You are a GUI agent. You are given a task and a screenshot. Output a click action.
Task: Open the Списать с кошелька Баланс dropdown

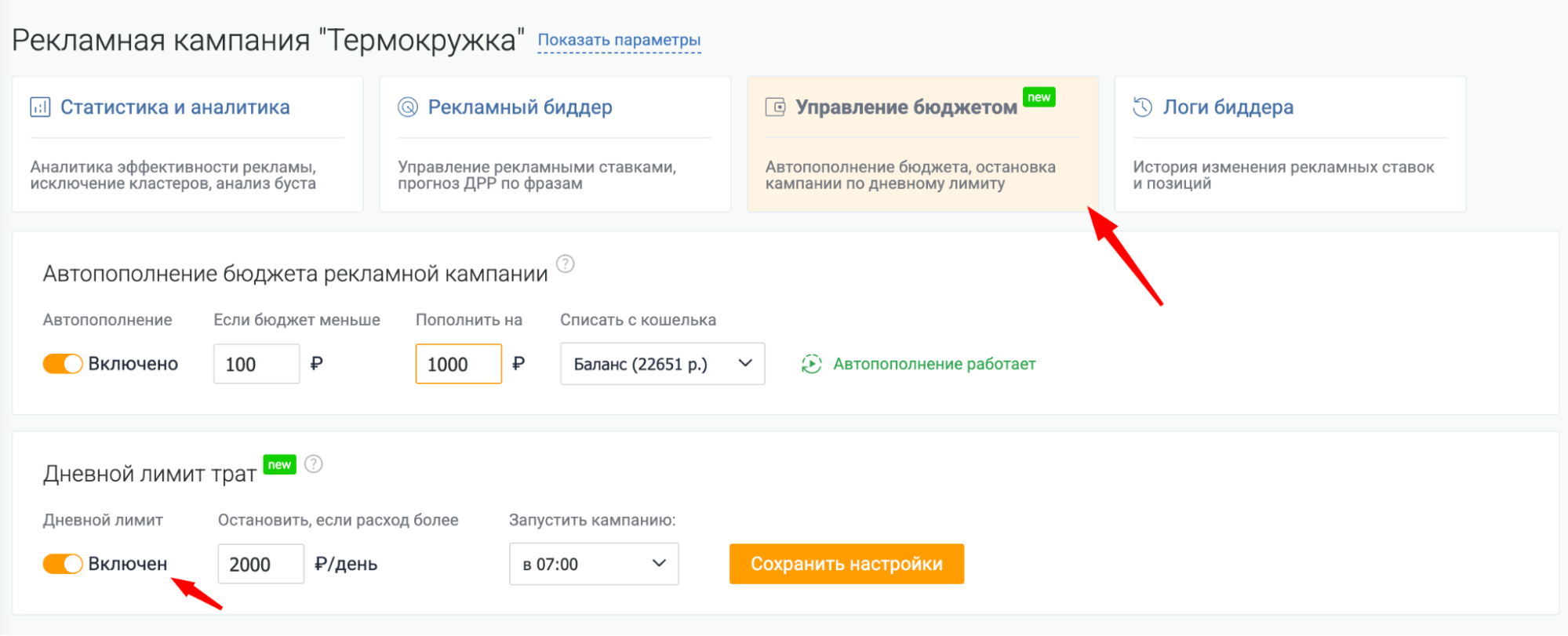click(x=663, y=364)
